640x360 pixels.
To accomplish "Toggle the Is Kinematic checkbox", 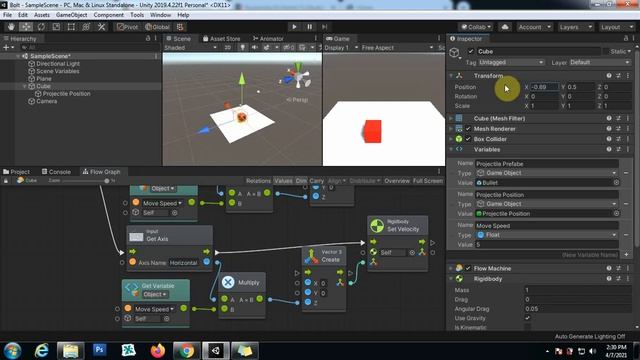I will (527, 327).
